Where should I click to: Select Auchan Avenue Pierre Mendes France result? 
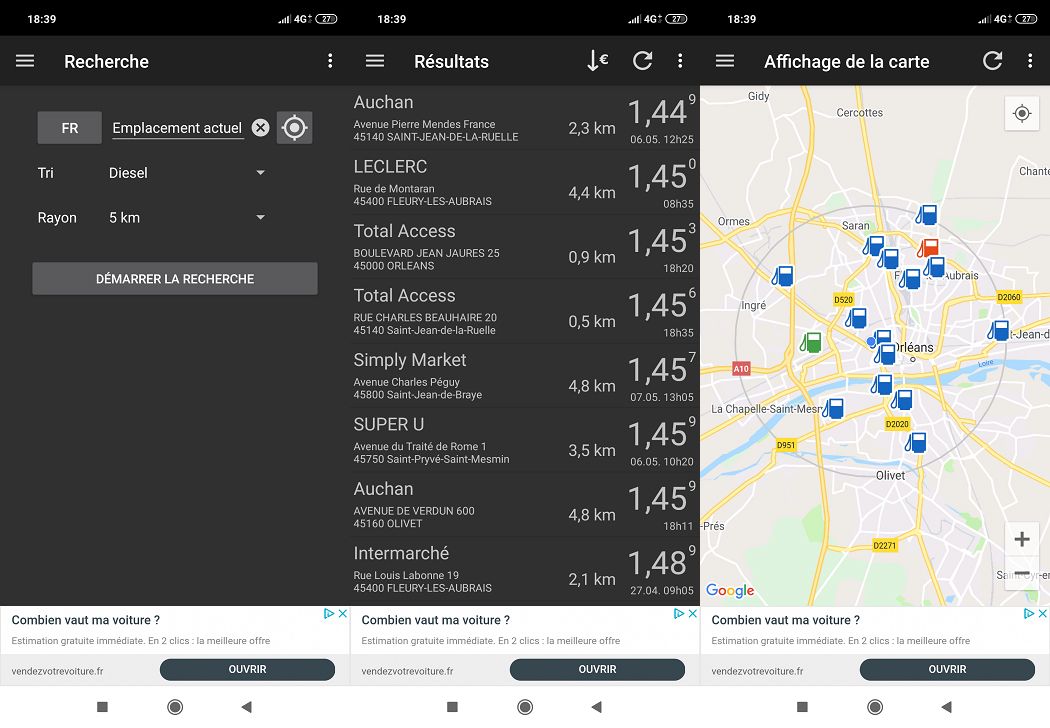(x=525, y=119)
